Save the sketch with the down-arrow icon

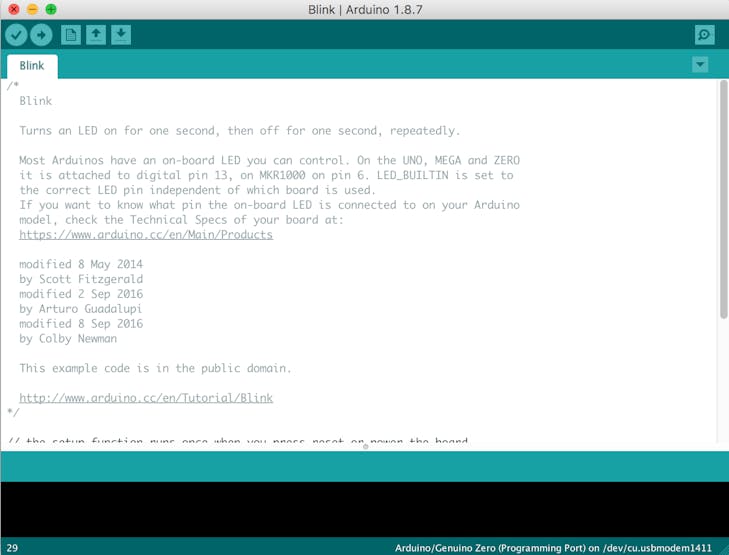point(121,35)
